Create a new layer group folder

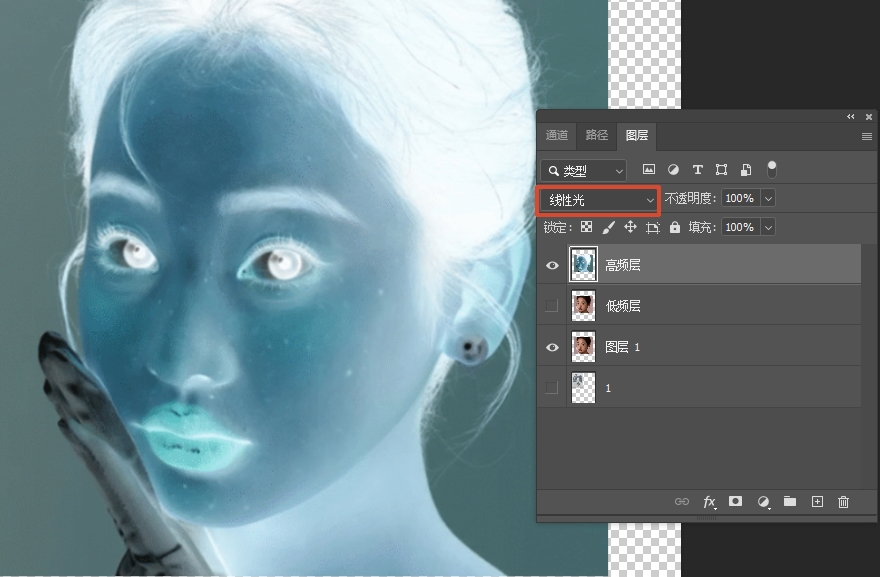[789, 502]
